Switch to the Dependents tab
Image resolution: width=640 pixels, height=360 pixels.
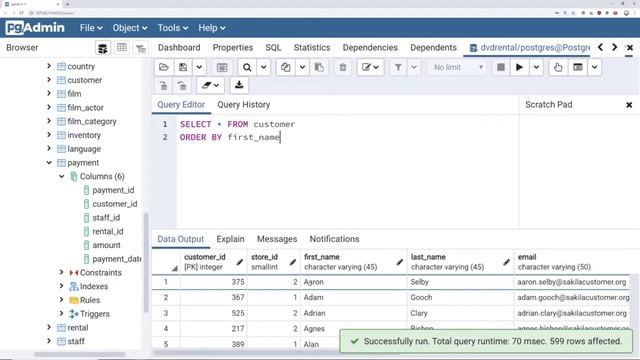pos(433,48)
